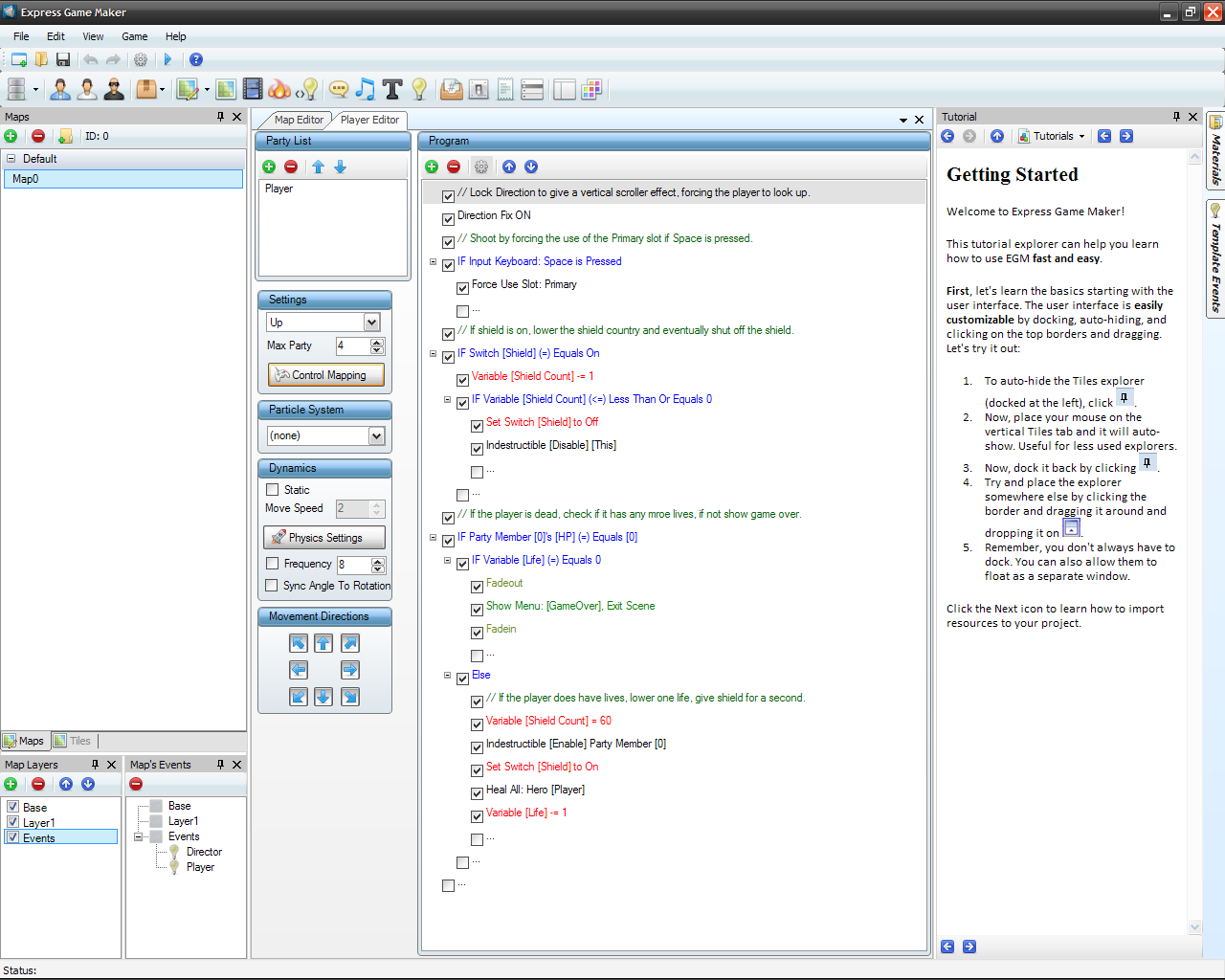Open the film strip animation editor icon
Viewport: 1225px width, 980px height.
(x=253, y=89)
